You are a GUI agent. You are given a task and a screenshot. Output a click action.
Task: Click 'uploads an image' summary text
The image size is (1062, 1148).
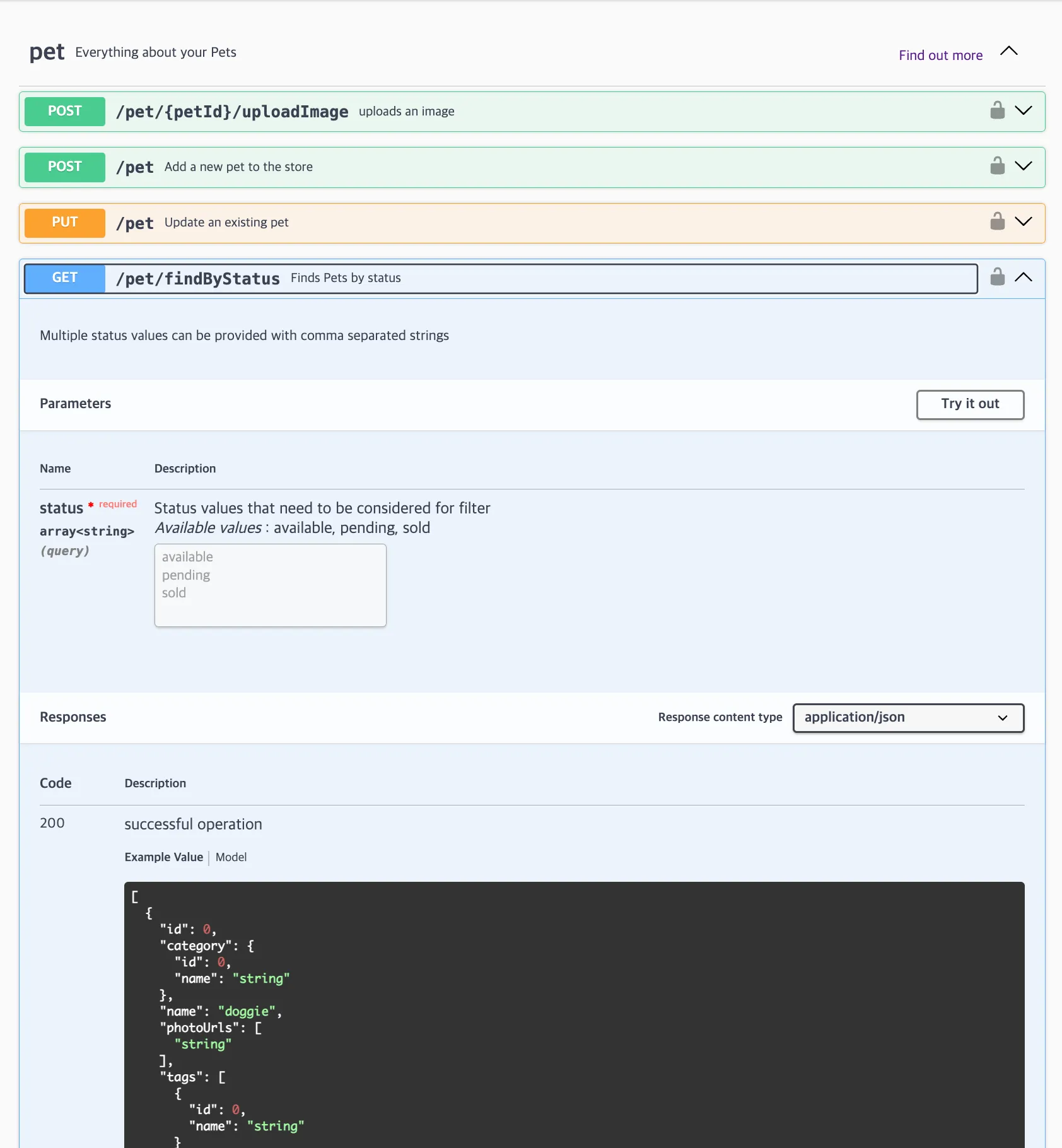[407, 112]
